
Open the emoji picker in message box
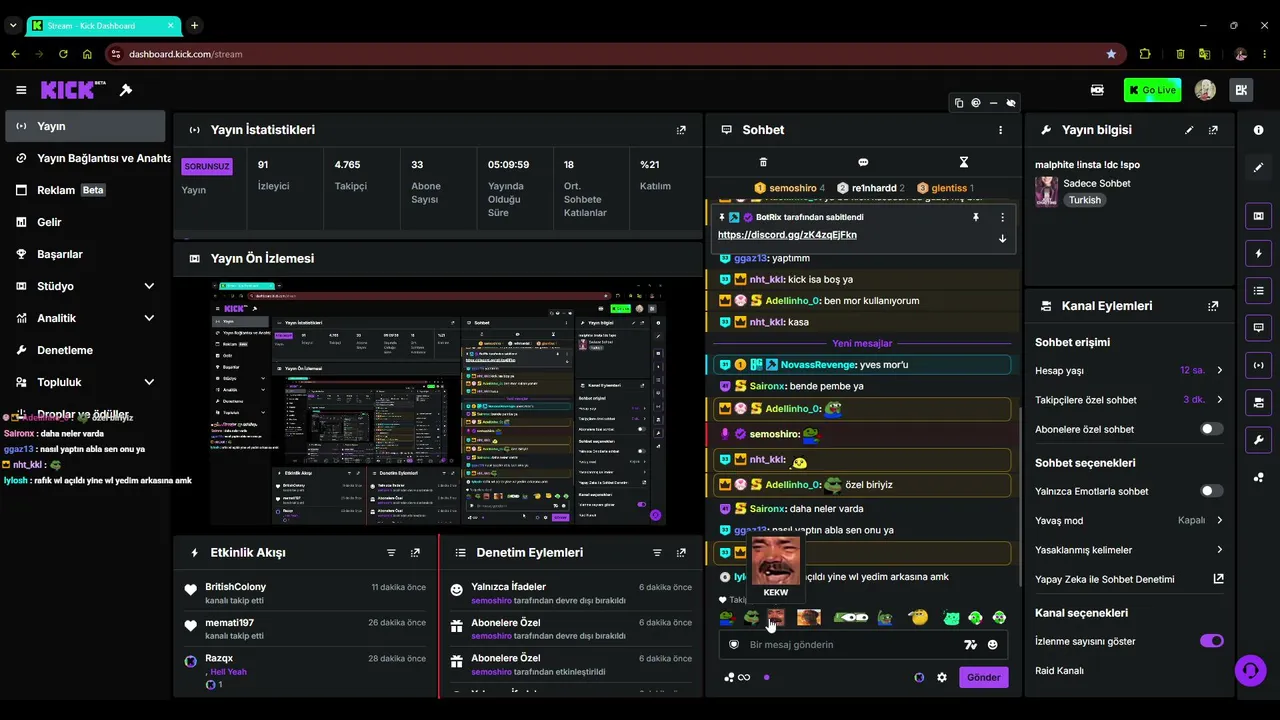coord(992,645)
